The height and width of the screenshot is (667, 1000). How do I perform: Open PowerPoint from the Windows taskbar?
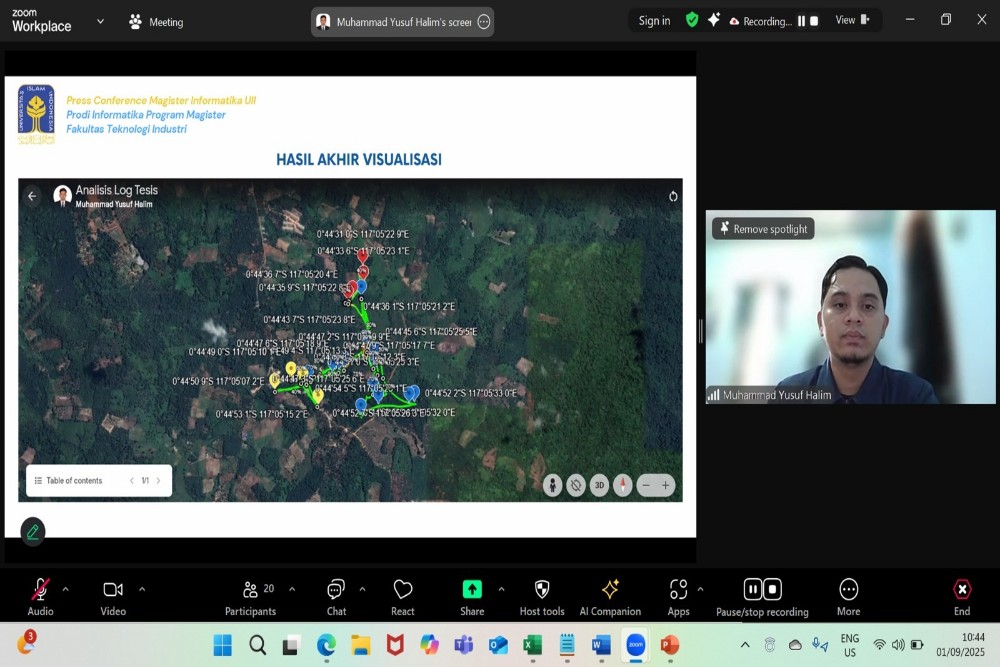(x=669, y=646)
